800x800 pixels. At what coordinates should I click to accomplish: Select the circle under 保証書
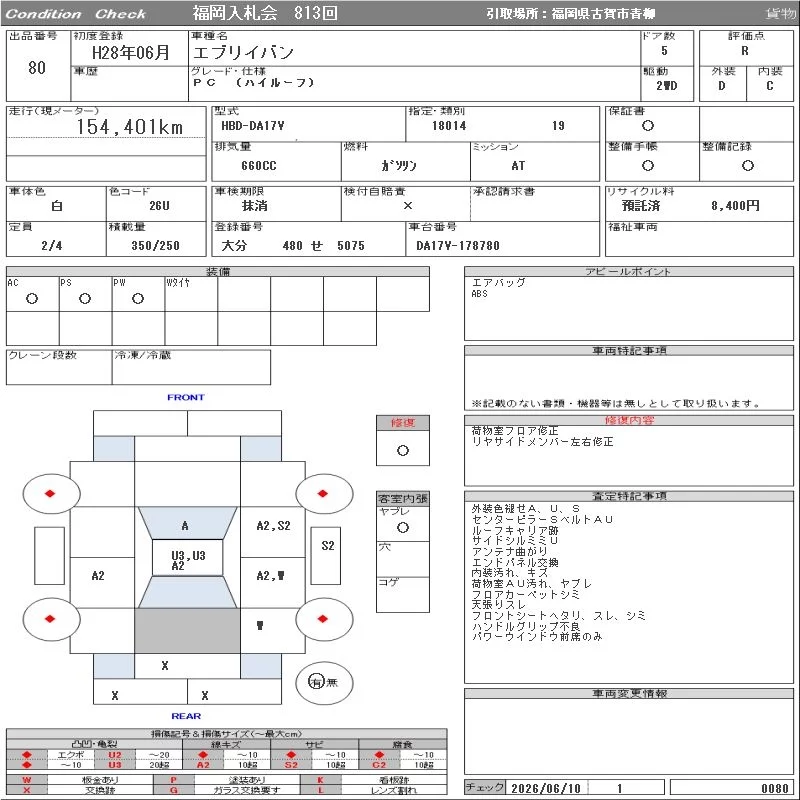pyautogui.click(x=648, y=126)
